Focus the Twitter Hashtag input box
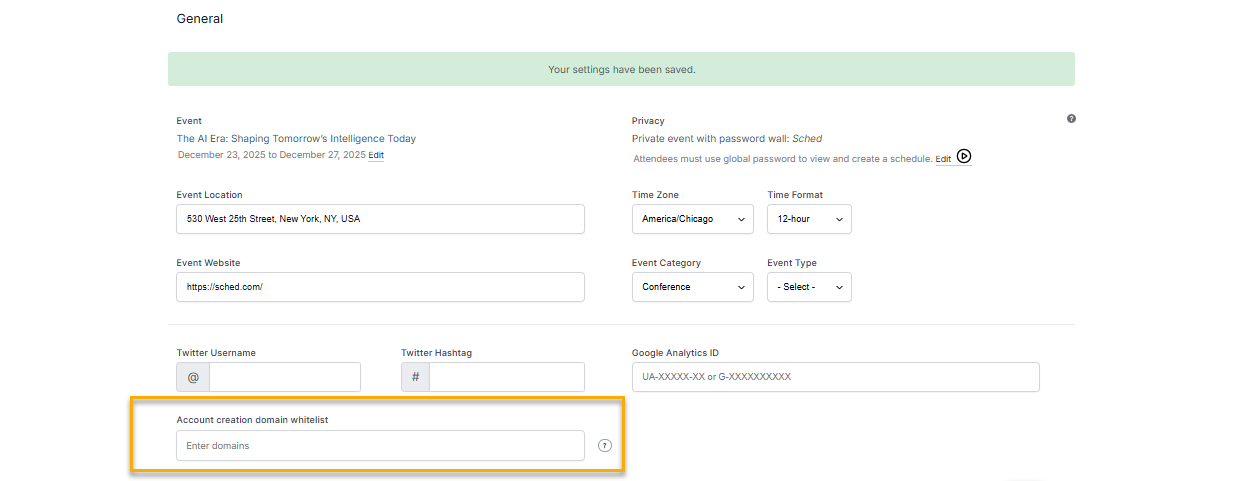Viewport: 1239px width, 481px height. pyautogui.click(x=507, y=377)
